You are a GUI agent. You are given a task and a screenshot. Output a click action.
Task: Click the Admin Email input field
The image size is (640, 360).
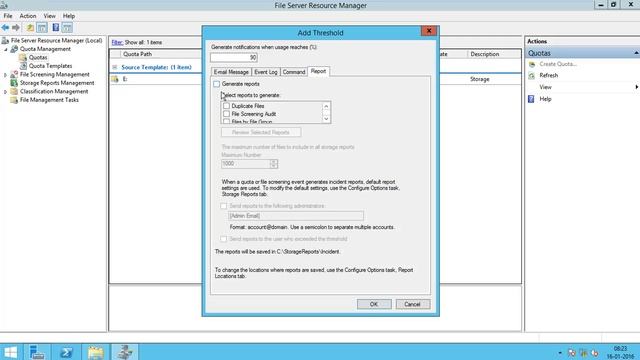(x=296, y=216)
